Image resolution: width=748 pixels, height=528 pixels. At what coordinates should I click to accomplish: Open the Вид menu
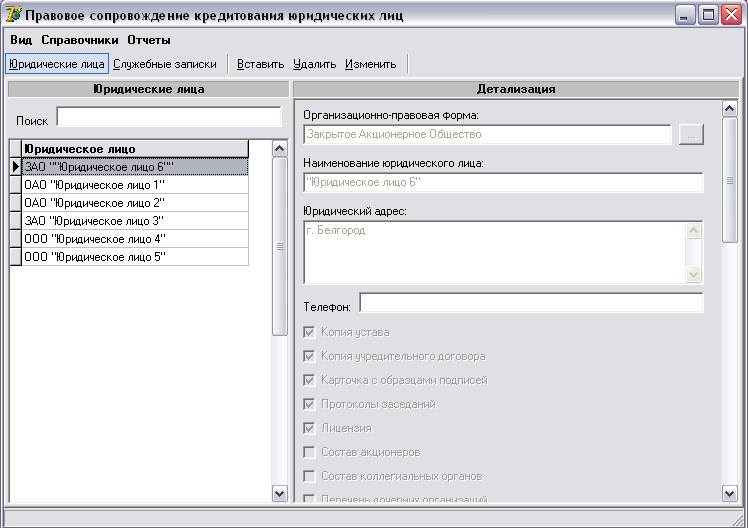21,40
